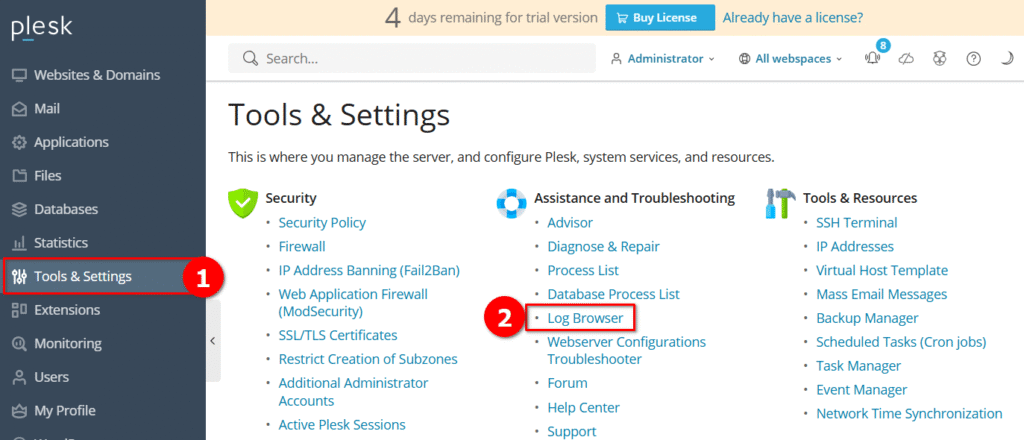Click the crossed-out cloud status icon
Image resolution: width=1024 pixels, height=440 pixels.
coord(906,59)
